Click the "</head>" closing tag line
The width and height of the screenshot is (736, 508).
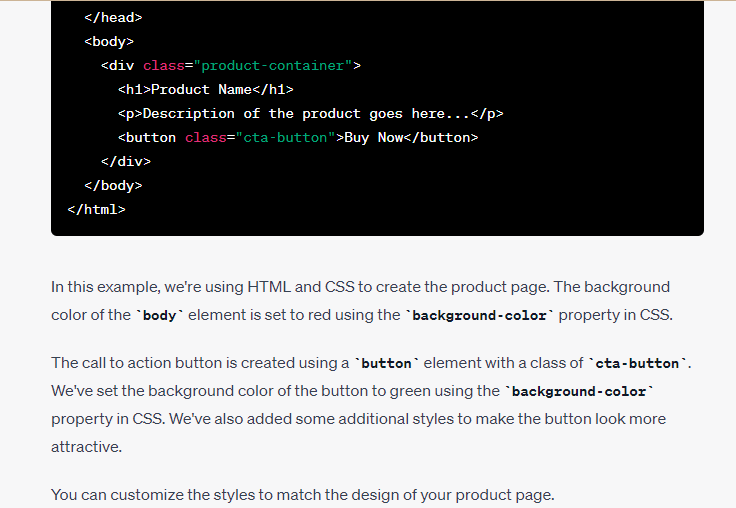tap(113, 18)
